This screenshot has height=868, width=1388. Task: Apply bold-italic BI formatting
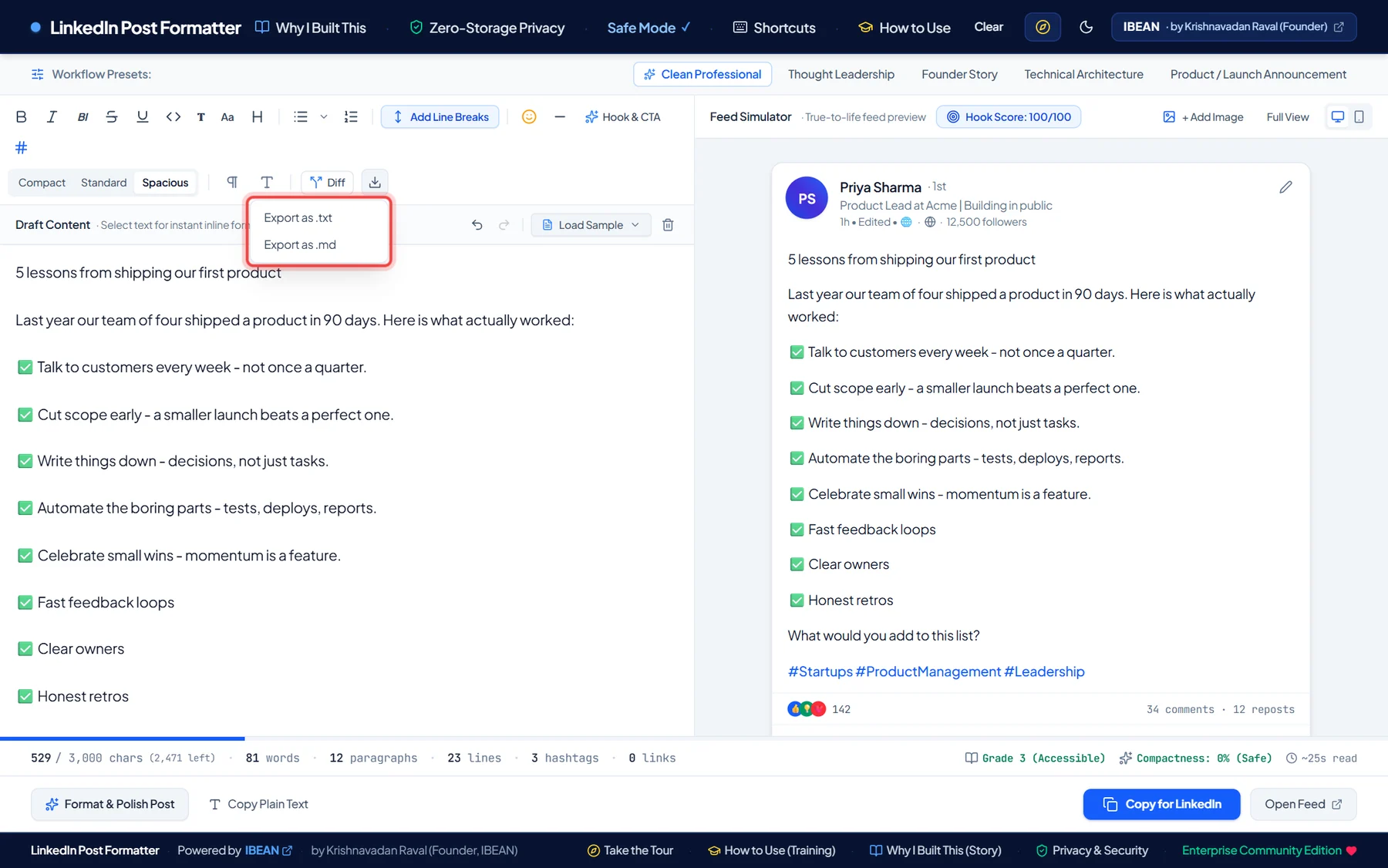(x=83, y=117)
